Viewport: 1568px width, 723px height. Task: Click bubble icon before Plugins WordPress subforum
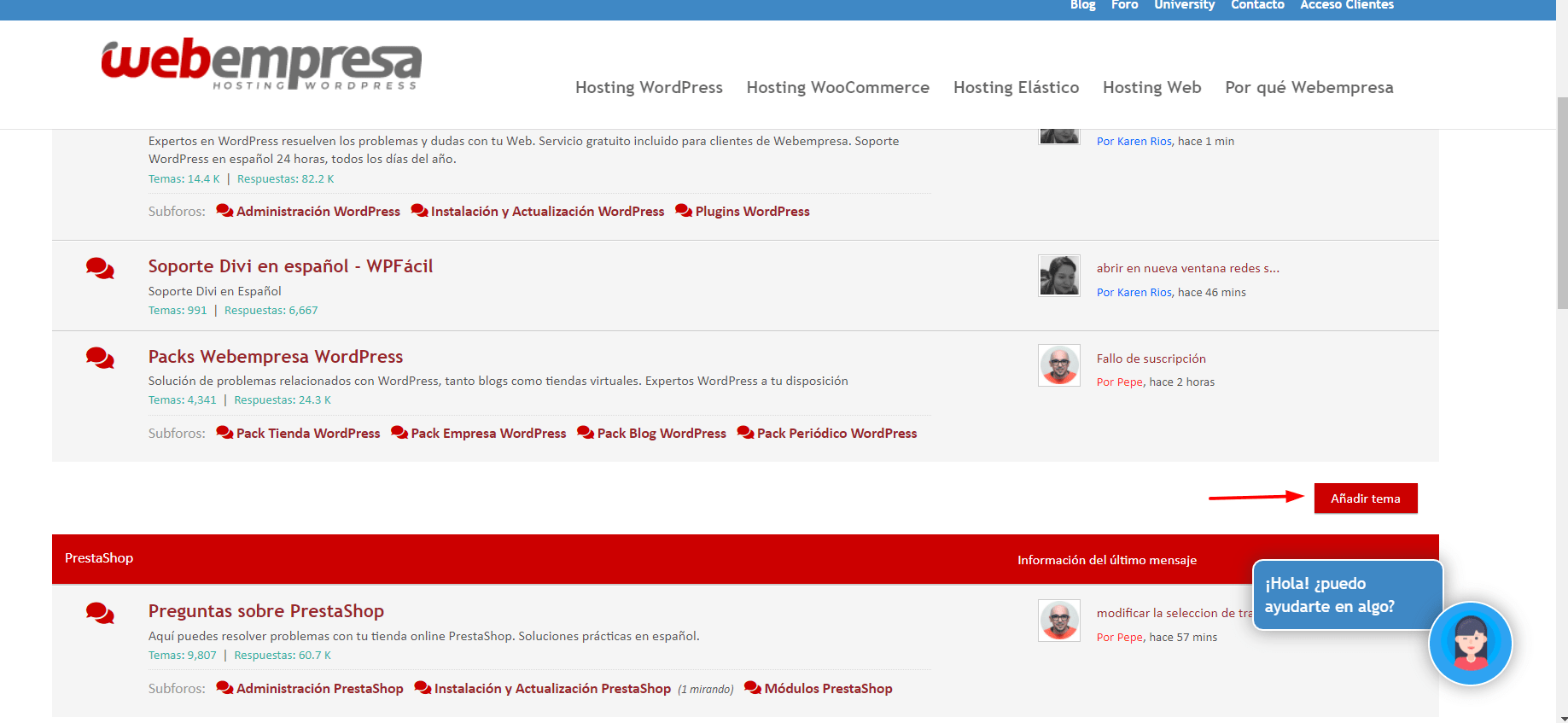coord(684,211)
